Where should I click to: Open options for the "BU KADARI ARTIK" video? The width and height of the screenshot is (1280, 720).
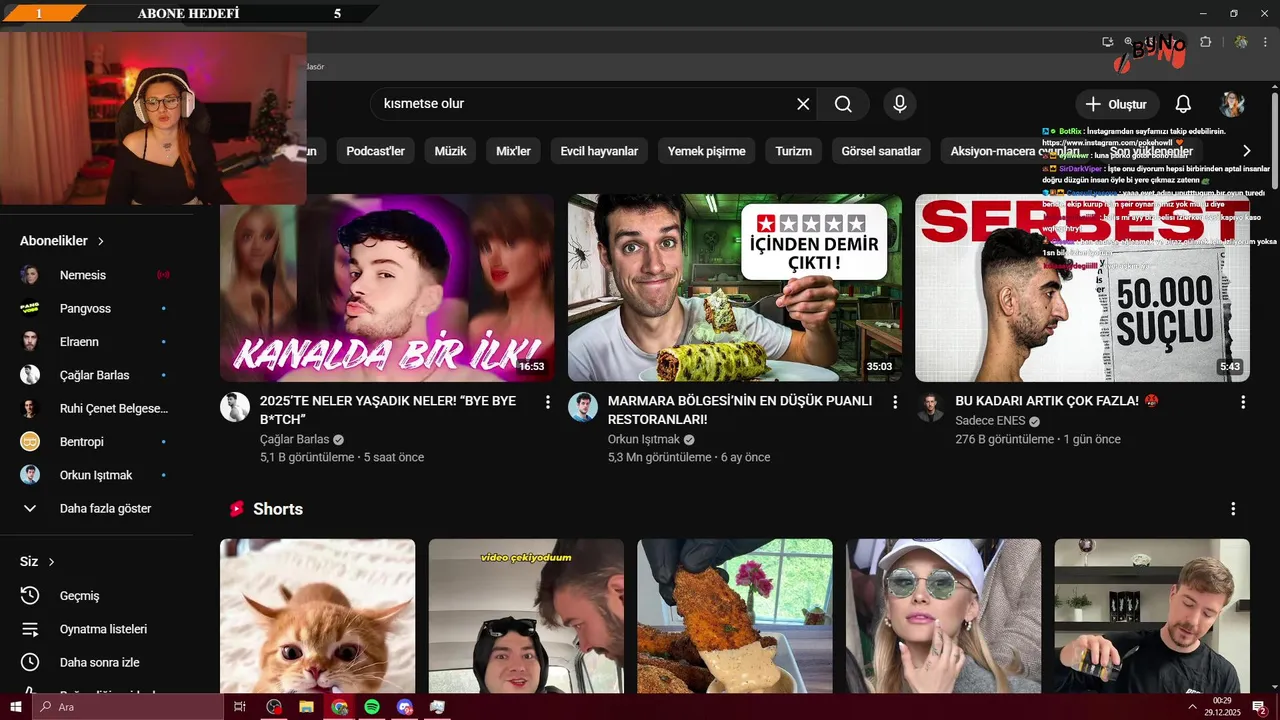[x=1243, y=402]
